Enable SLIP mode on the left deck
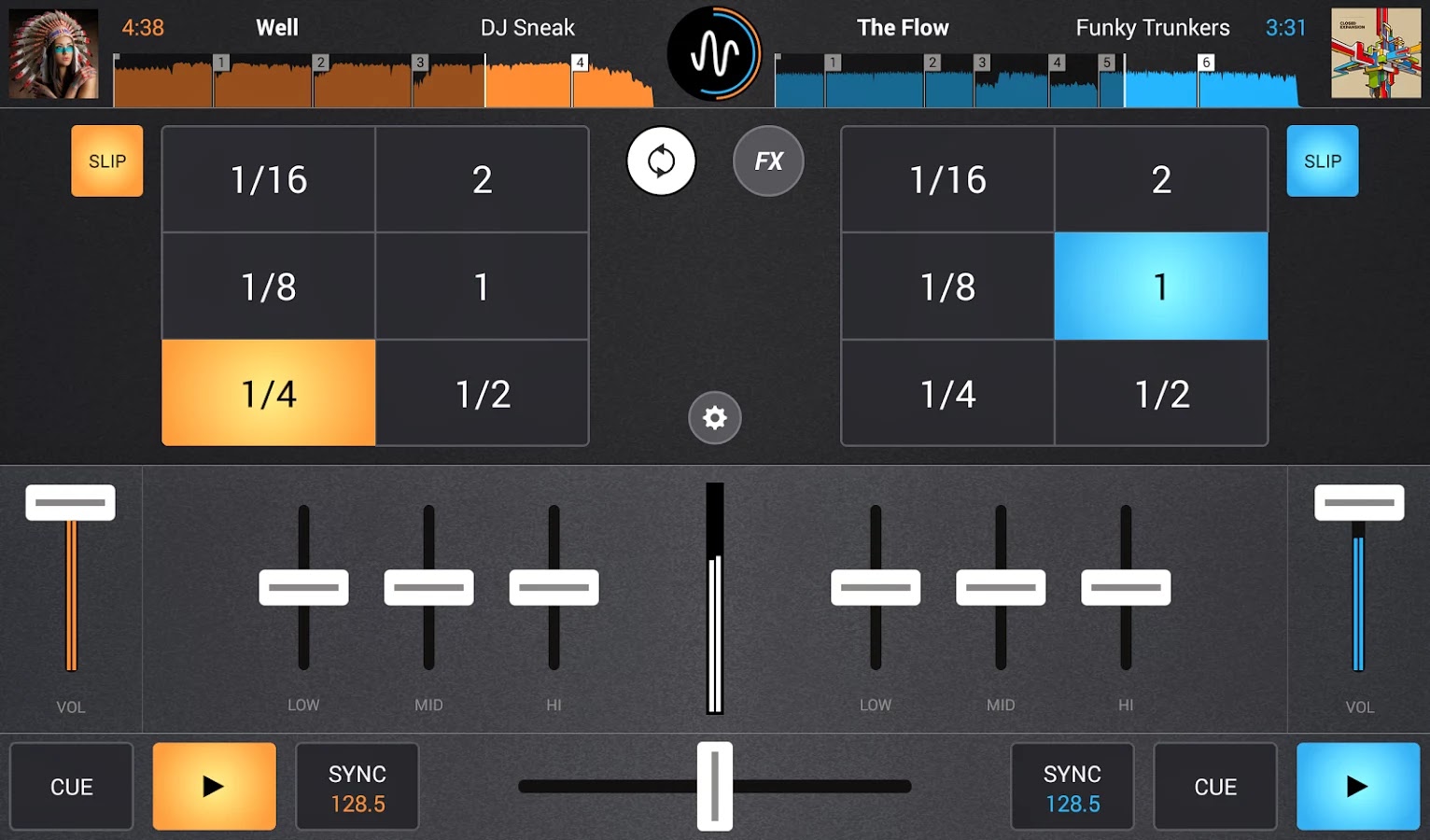 click(x=106, y=161)
